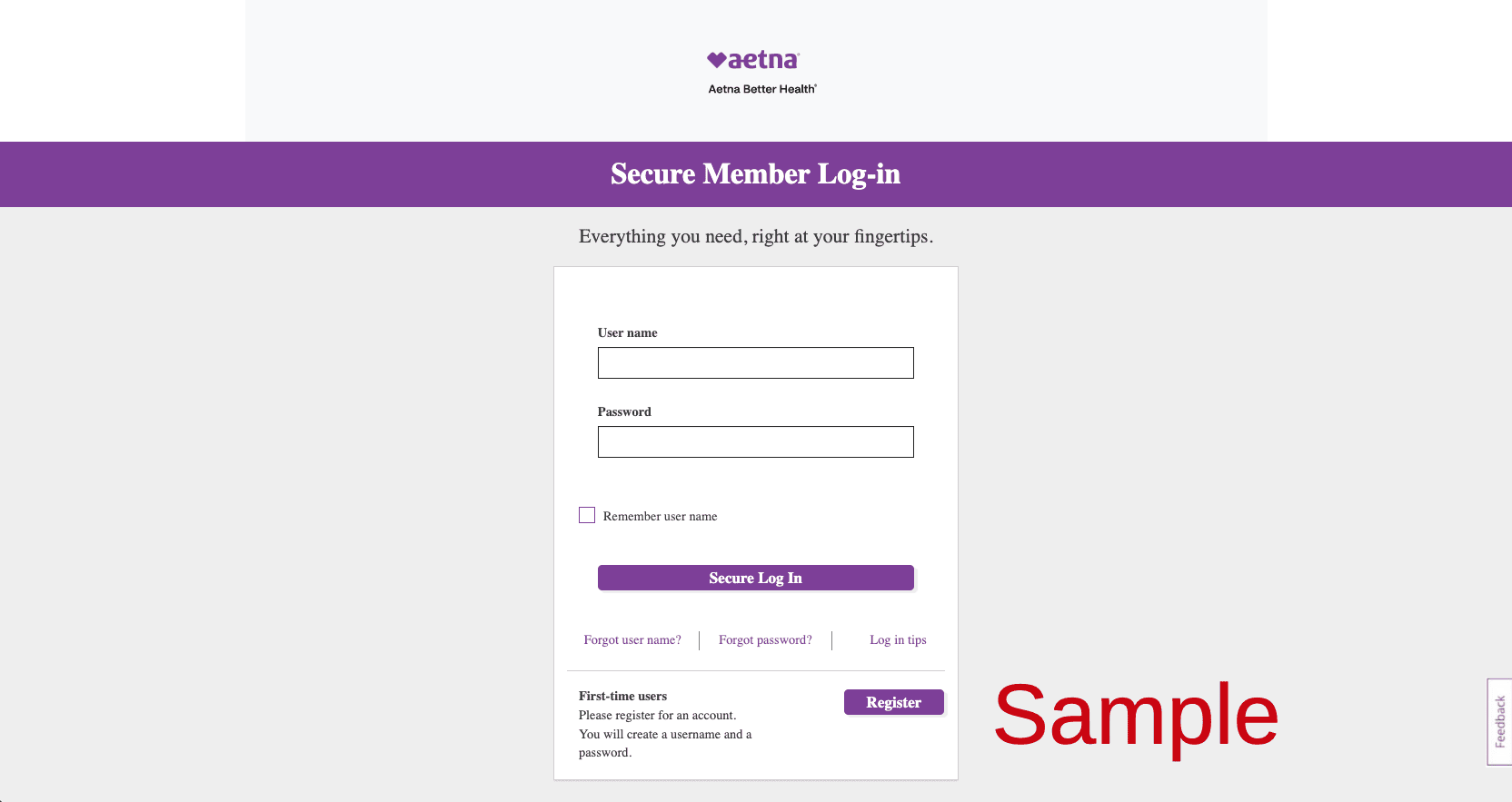Open the 'Forgot password?' link
The image size is (1512, 802).
pos(765,639)
